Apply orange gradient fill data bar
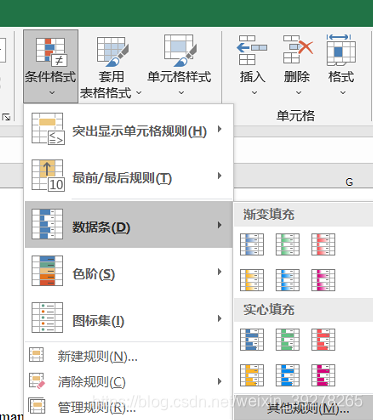This screenshot has width=373, height=420. [252, 280]
